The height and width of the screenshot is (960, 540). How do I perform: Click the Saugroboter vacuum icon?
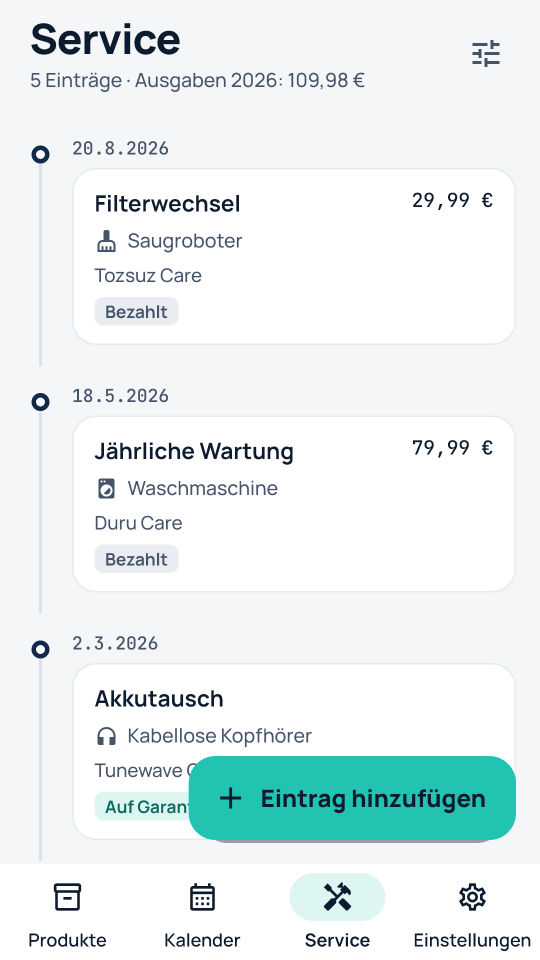point(107,241)
